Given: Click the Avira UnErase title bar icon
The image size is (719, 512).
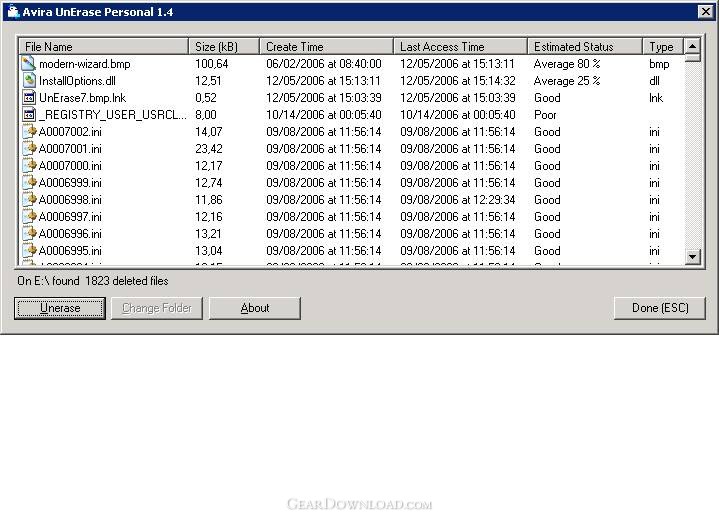Looking at the screenshot, I should [x=13, y=11].
